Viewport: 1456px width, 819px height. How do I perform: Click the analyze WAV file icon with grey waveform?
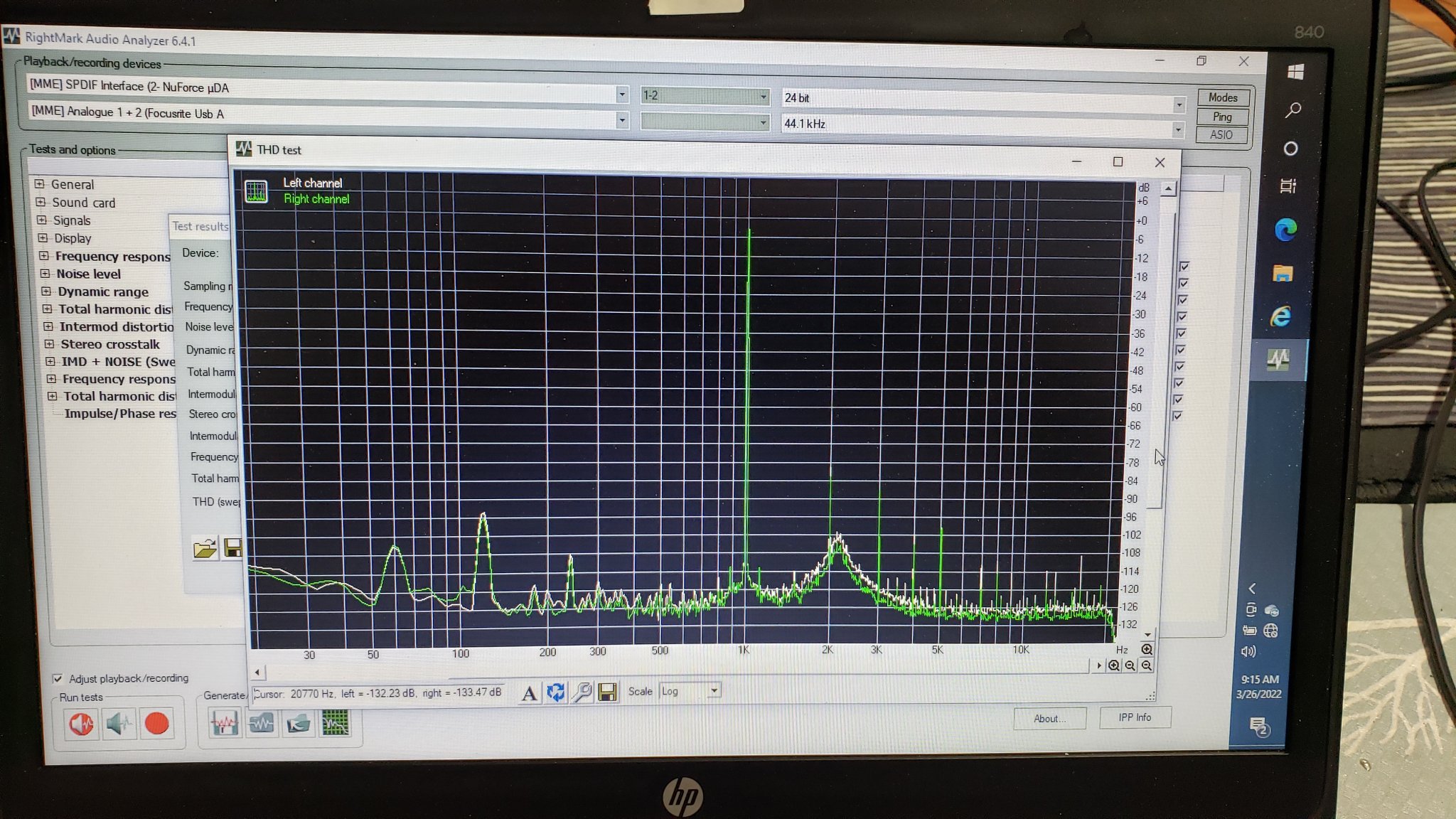coord(262,724)
